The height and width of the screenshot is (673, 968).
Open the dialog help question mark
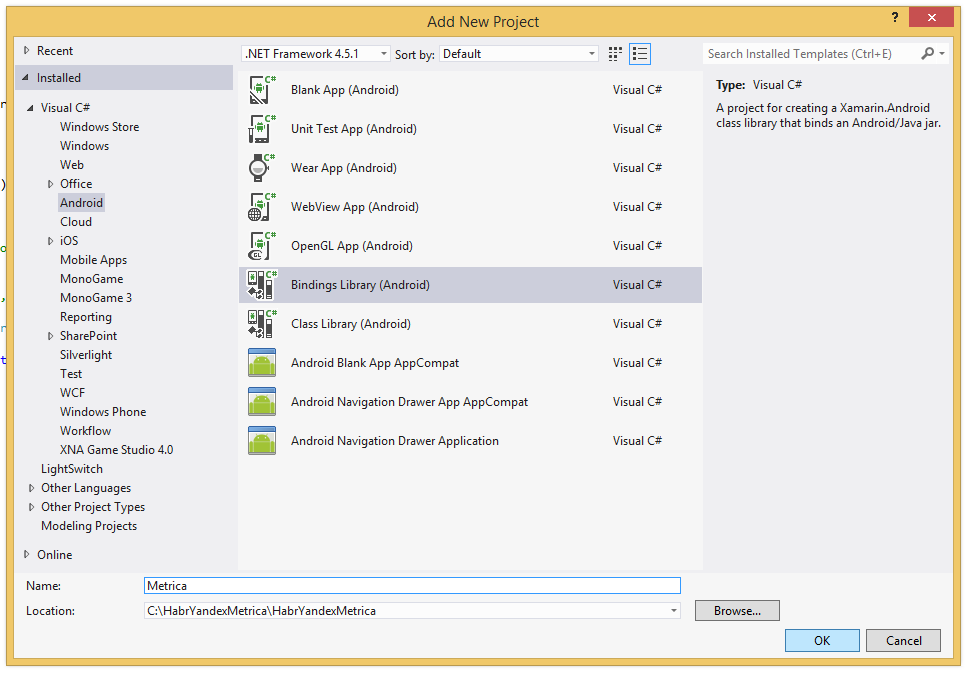tap(895, 17)
